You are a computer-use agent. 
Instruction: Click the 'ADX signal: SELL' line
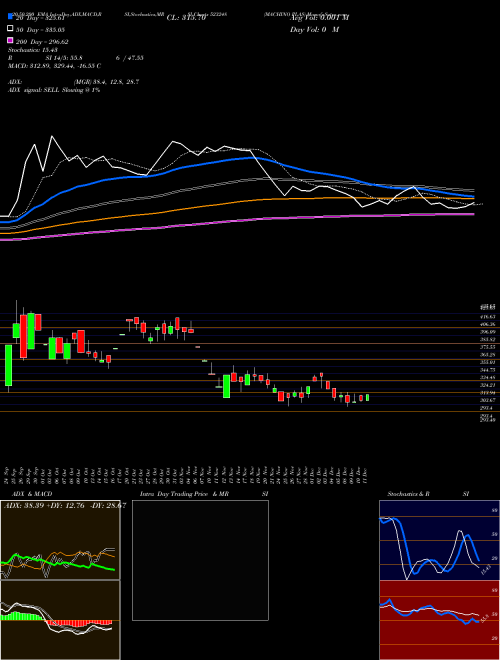pos(54,90)
